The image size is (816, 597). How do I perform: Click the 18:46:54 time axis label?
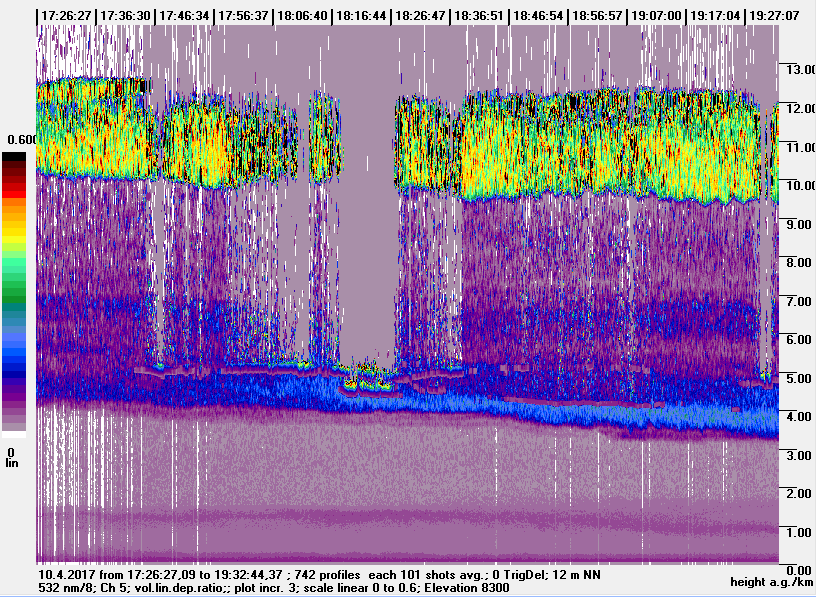(538, 16)
